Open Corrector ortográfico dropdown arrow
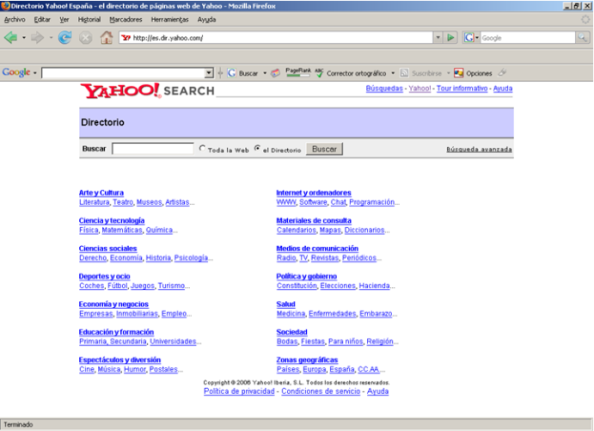This screenshot has height=431, width=594. pyautogui.click(x=393, y=73)
